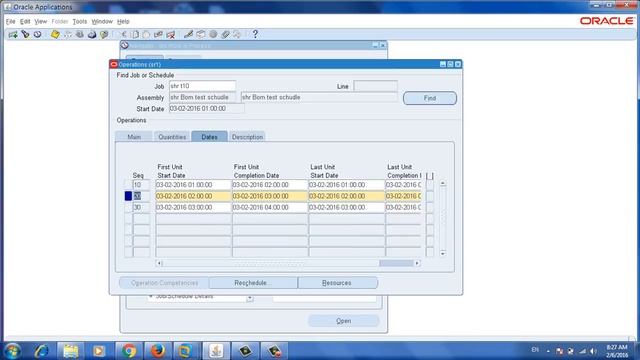Click the first Assembly field
The height and width of the screenshot is (360, 640).
coord(202,97)
